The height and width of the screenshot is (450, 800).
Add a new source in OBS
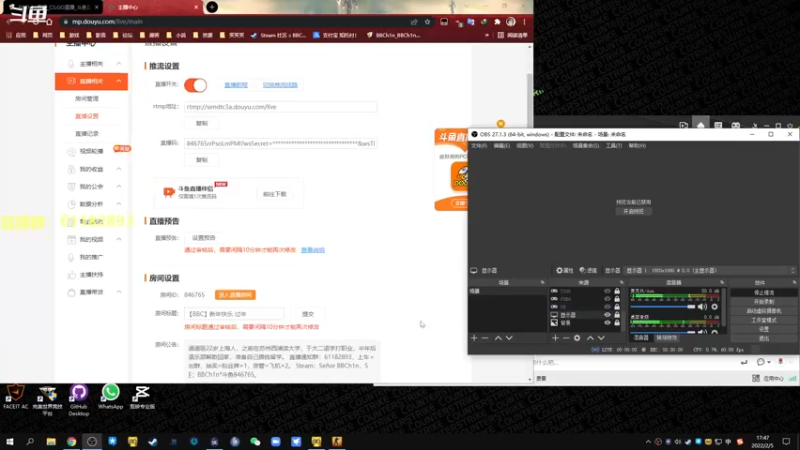[555, 338]
